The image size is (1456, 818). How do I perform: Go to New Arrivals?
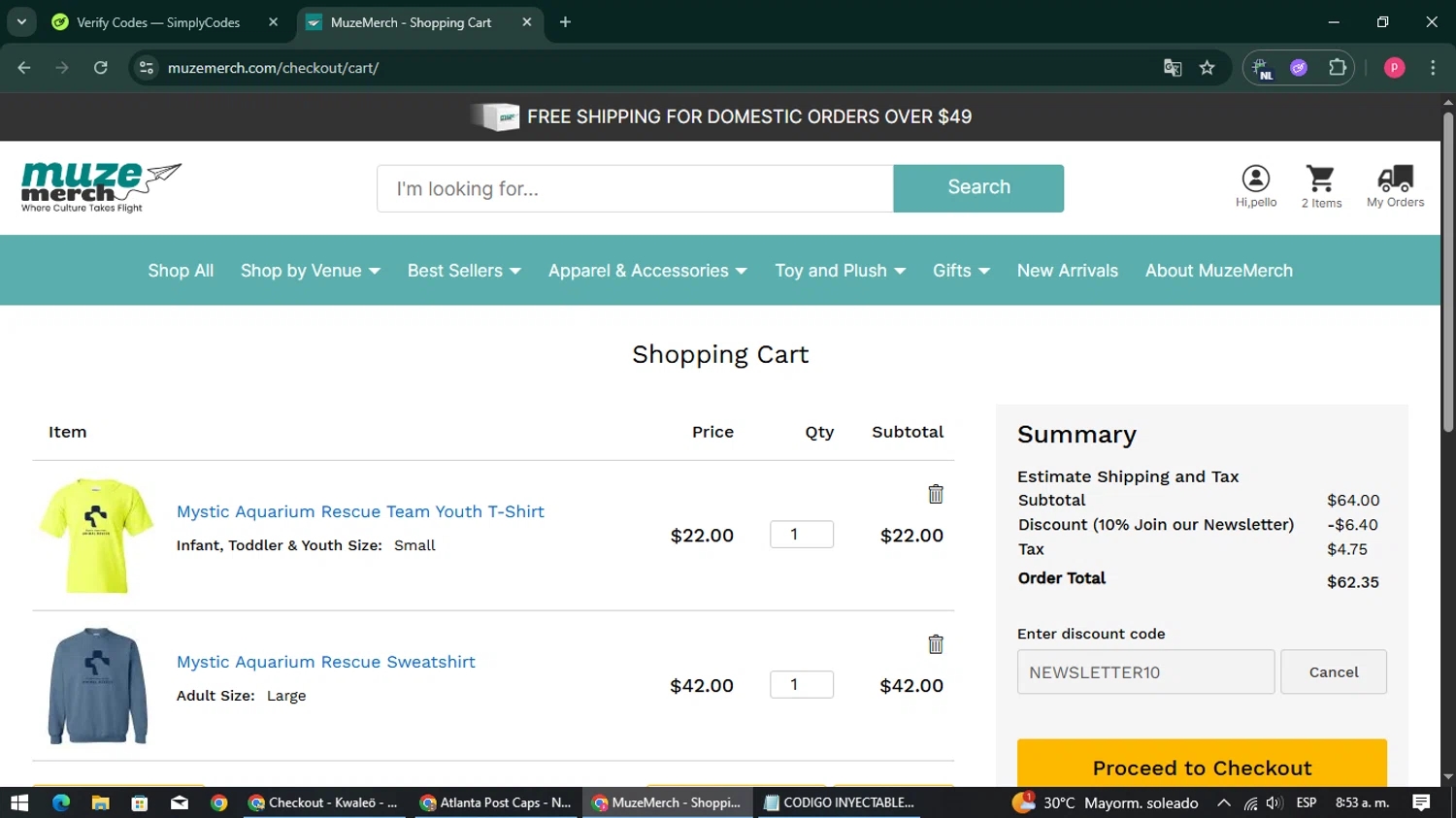tap(1067, 271)
